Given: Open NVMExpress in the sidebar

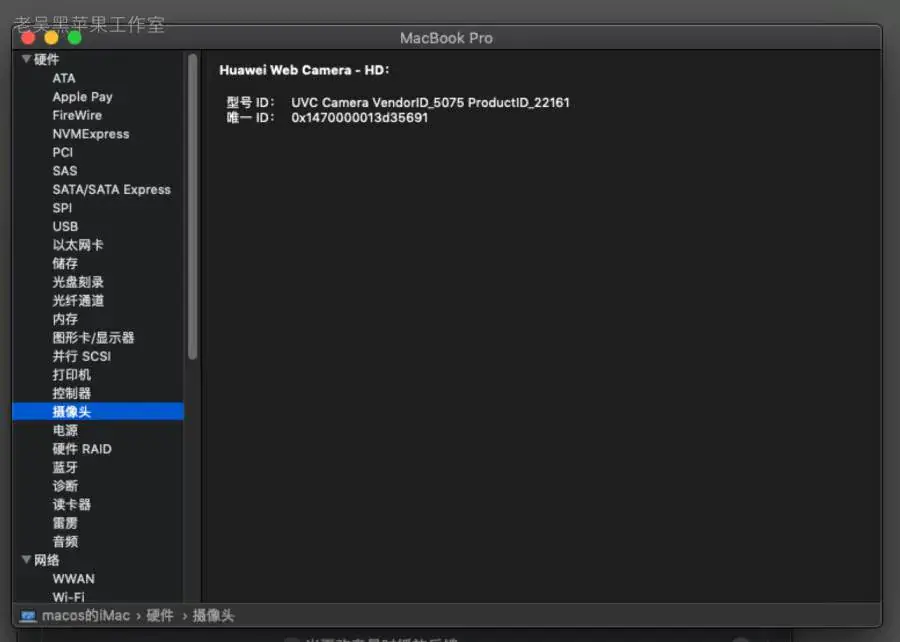Looking at the screenshot, I should [x=91, y=134].
